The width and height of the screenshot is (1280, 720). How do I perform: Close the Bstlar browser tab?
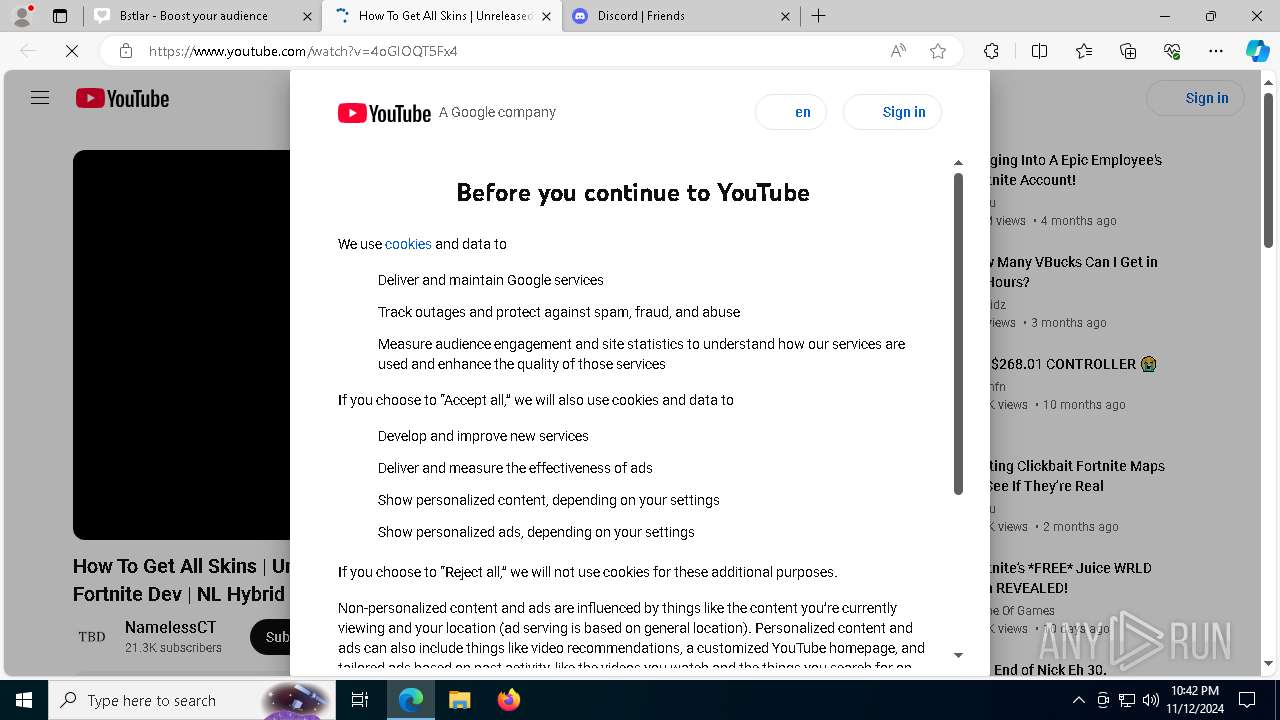click(x=306, y=16)
